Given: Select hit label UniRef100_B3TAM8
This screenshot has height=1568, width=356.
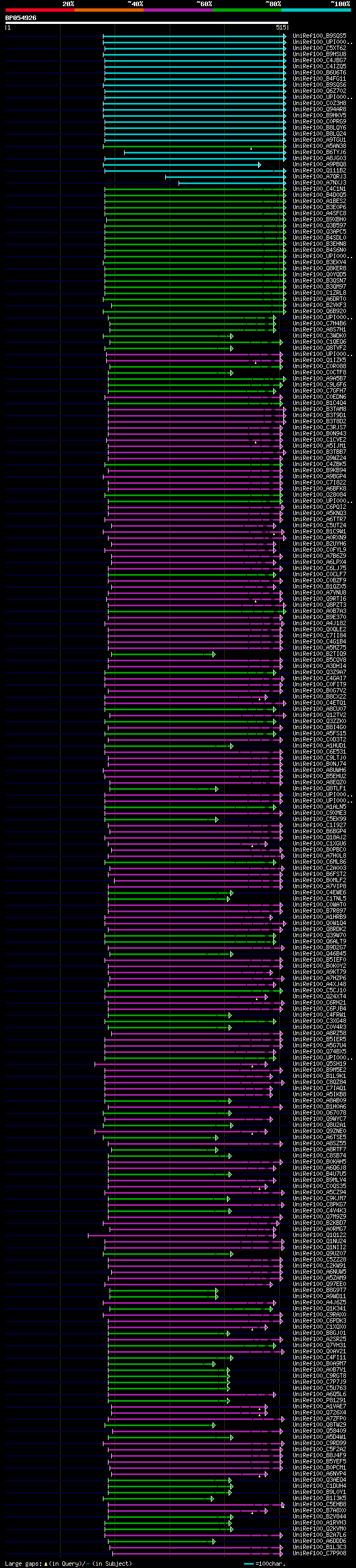Looking at the screenshot, I should click(x=319, y=409).
